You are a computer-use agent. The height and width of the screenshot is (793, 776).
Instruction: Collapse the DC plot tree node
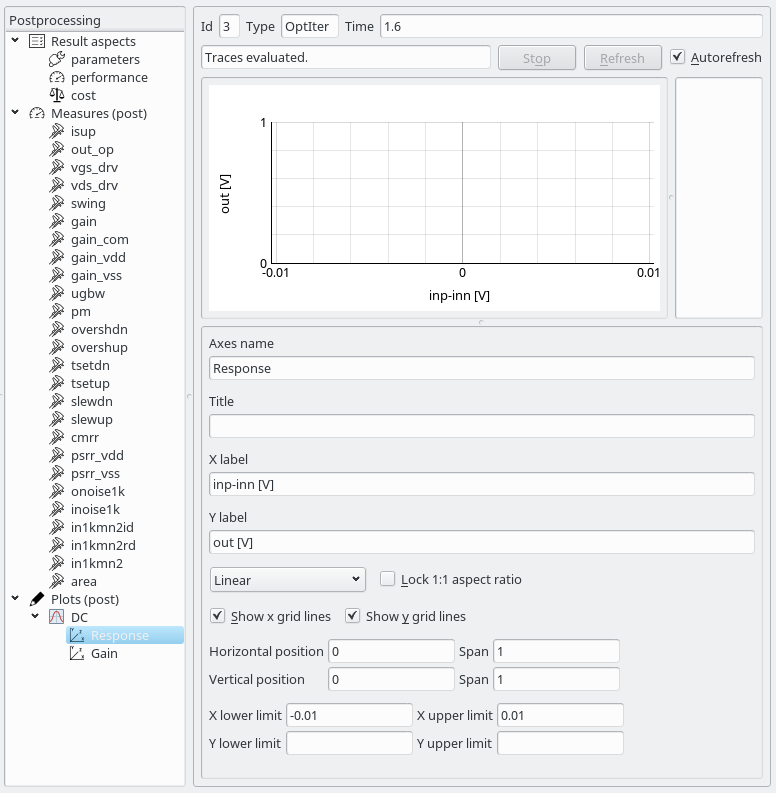pos(35,617)
